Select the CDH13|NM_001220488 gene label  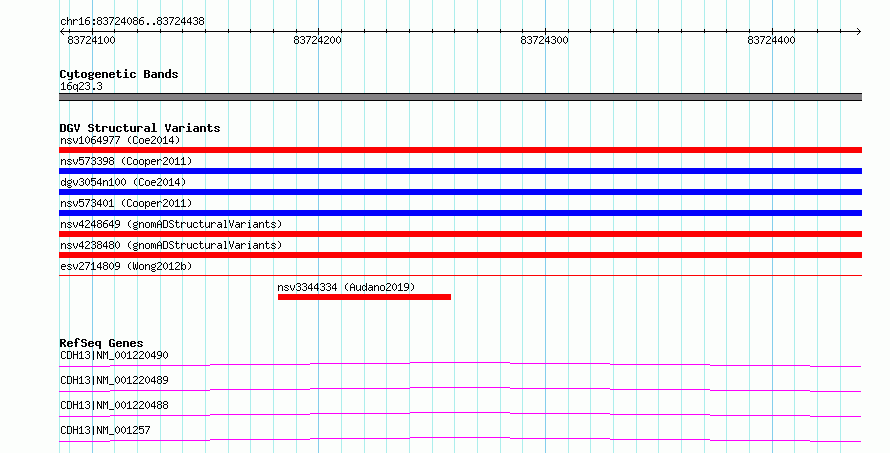click(114, 405)
